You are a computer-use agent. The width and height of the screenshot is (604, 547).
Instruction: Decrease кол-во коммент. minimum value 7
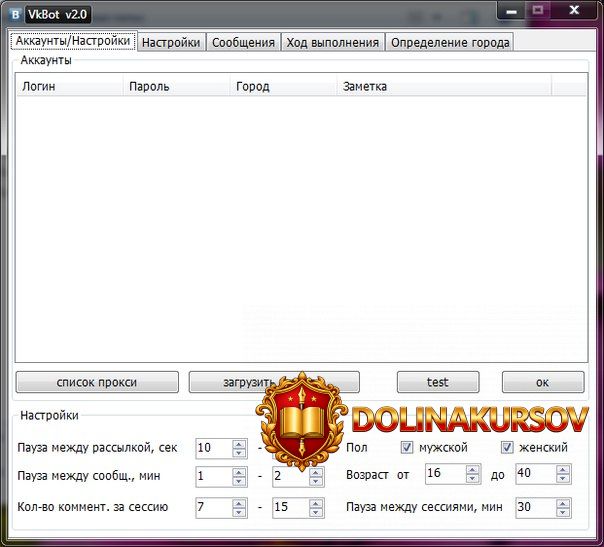(239, 512)
